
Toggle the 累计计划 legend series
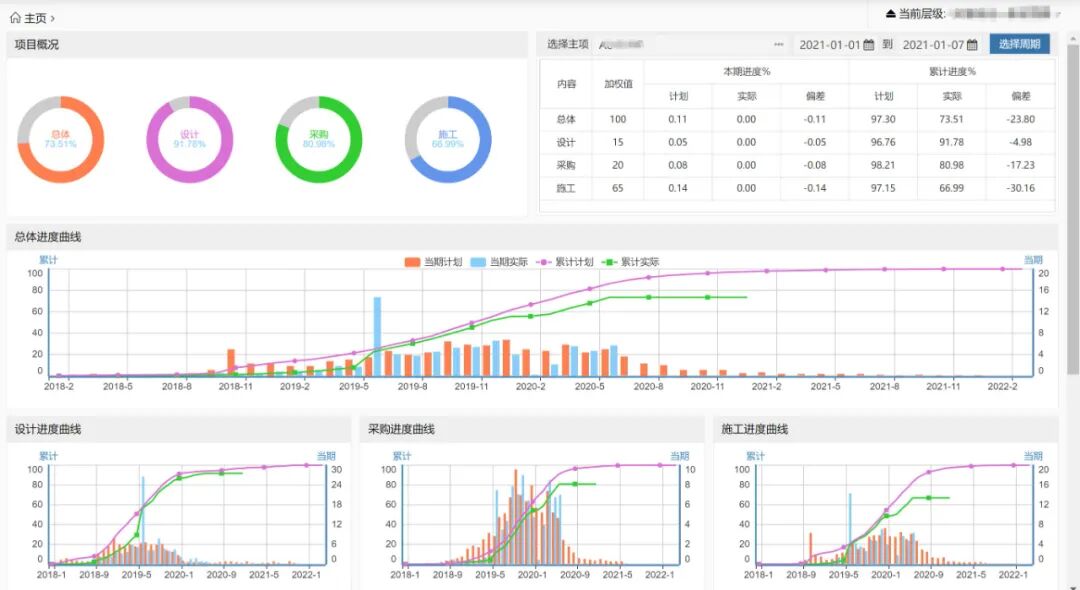[x=564, y=262]
